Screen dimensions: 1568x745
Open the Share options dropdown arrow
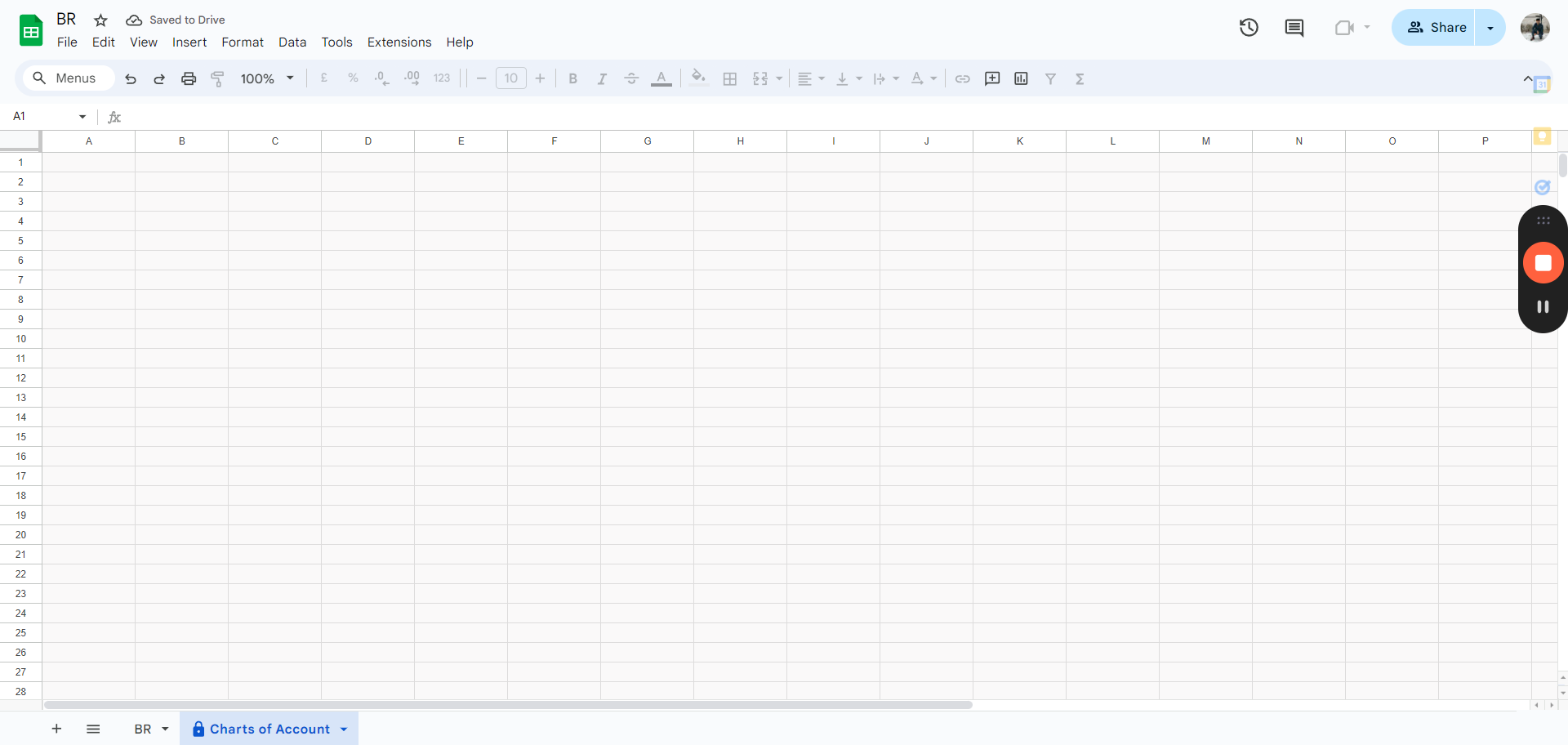click(1490, 28)
